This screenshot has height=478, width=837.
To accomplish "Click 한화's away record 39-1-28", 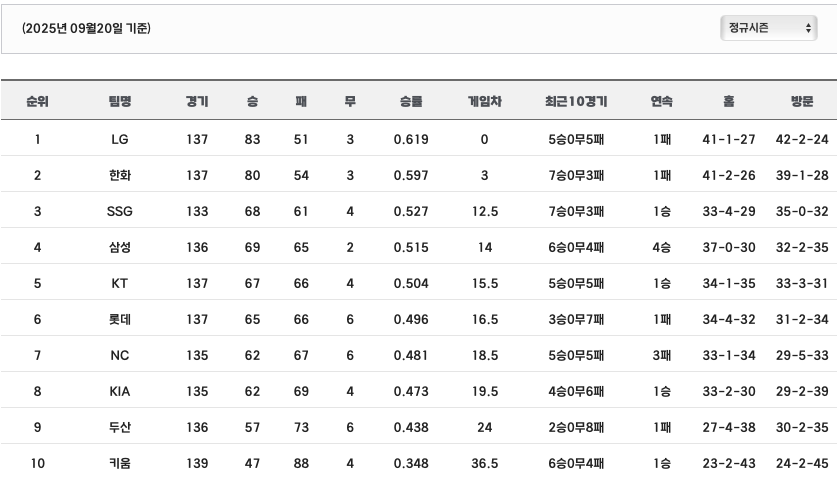I will pos(802,175).
